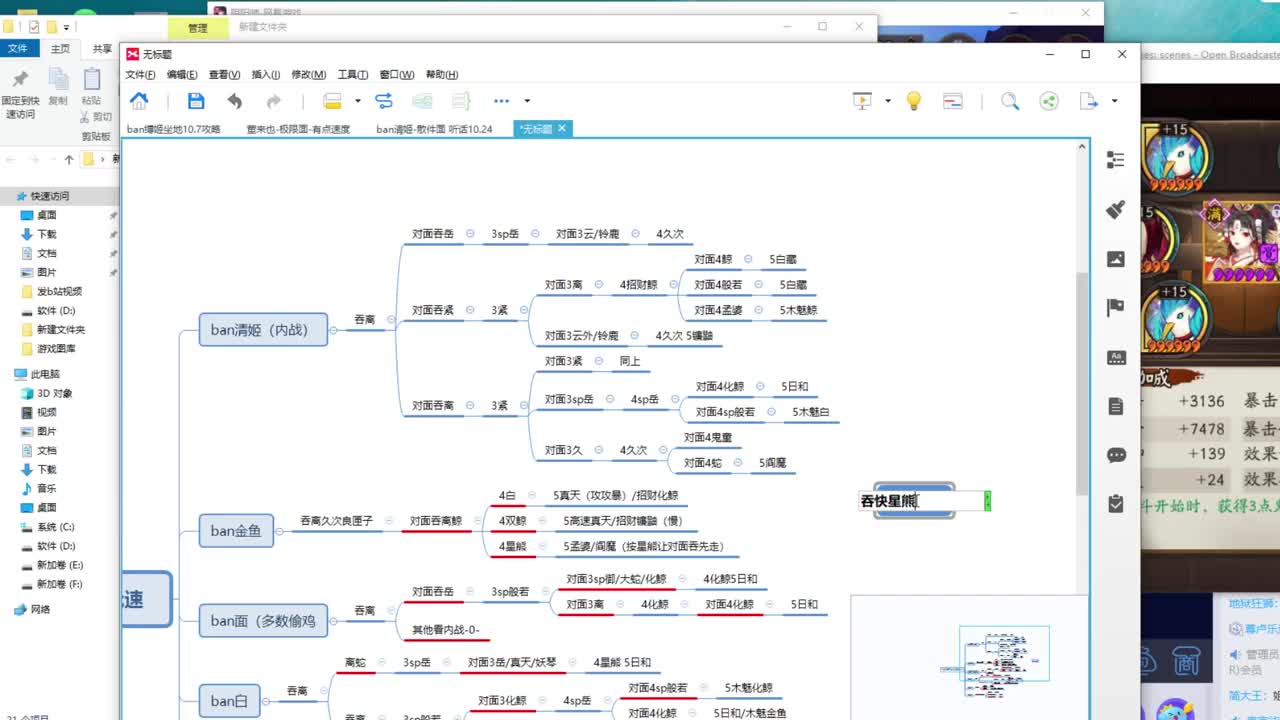Select the format paintbrush in the right sidebar
The width and height of the screenshot is (1280, 720).
(x=1116, y=210)
